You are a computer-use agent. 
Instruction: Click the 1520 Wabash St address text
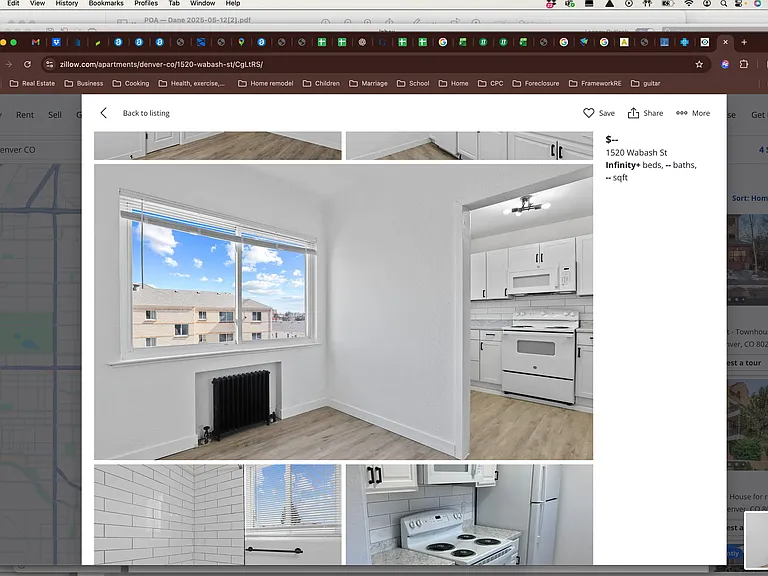click(636, 152)
